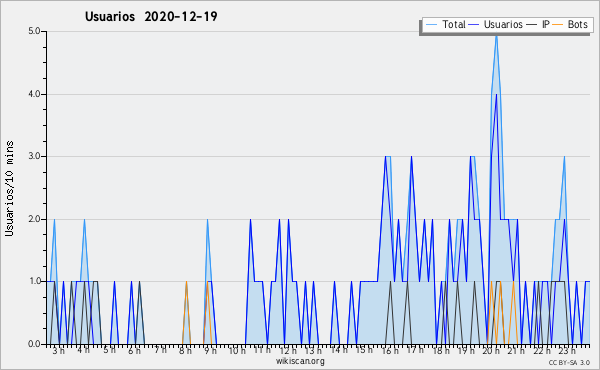Click the '9 h' x-axis label
Screen dimensions: 600x370
click(210, 350)
